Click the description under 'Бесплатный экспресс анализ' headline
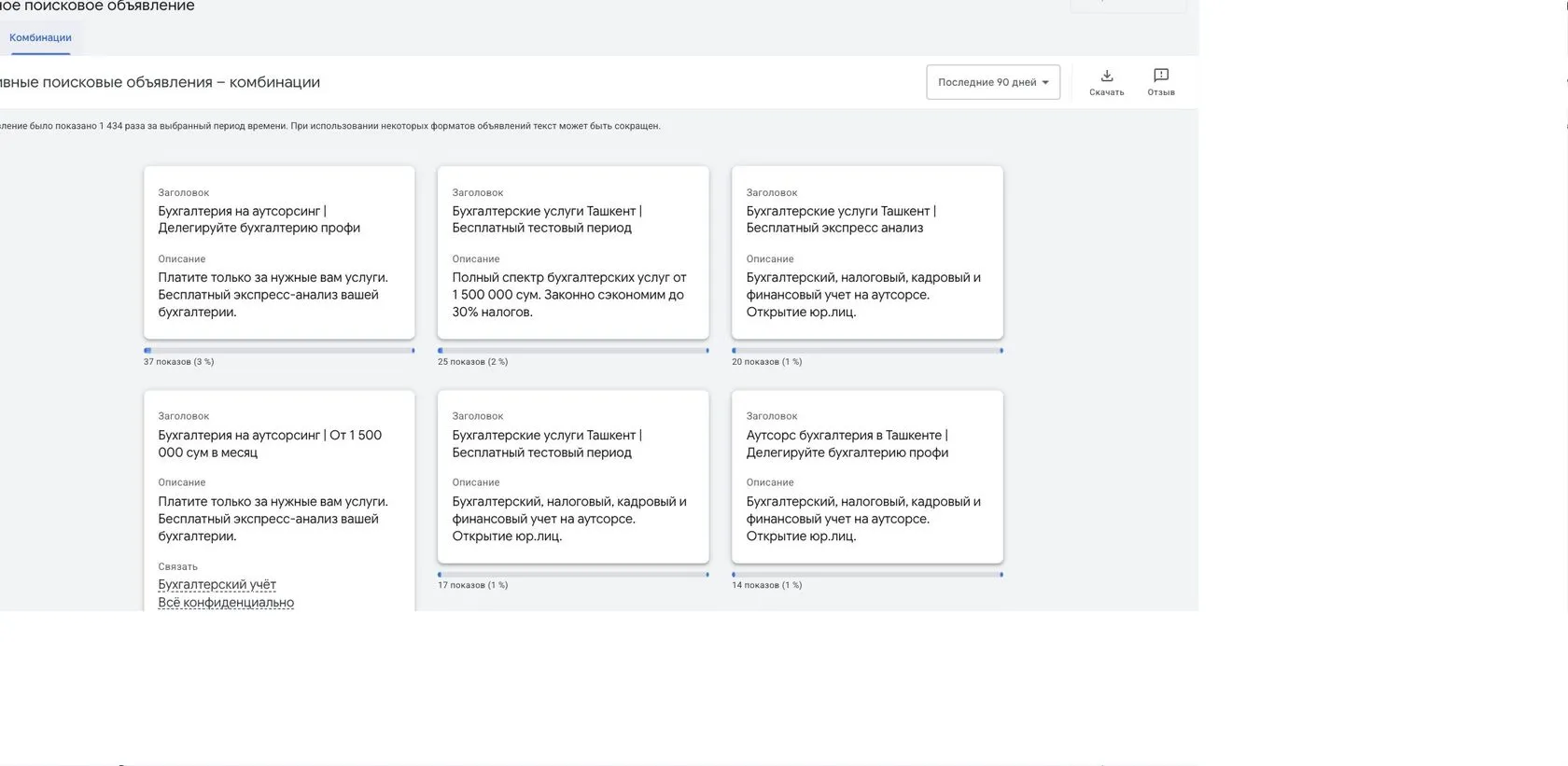The image size is (1568, 766). [x=863, y=295]
